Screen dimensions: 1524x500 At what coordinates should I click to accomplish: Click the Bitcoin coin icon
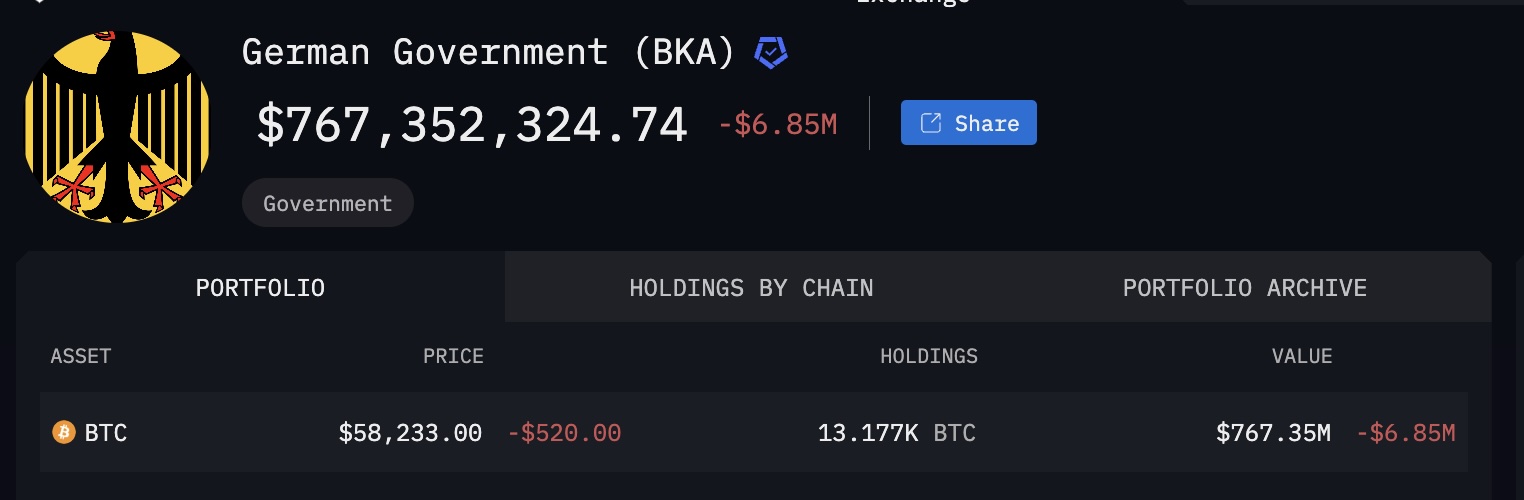click(x=64, y=433)
